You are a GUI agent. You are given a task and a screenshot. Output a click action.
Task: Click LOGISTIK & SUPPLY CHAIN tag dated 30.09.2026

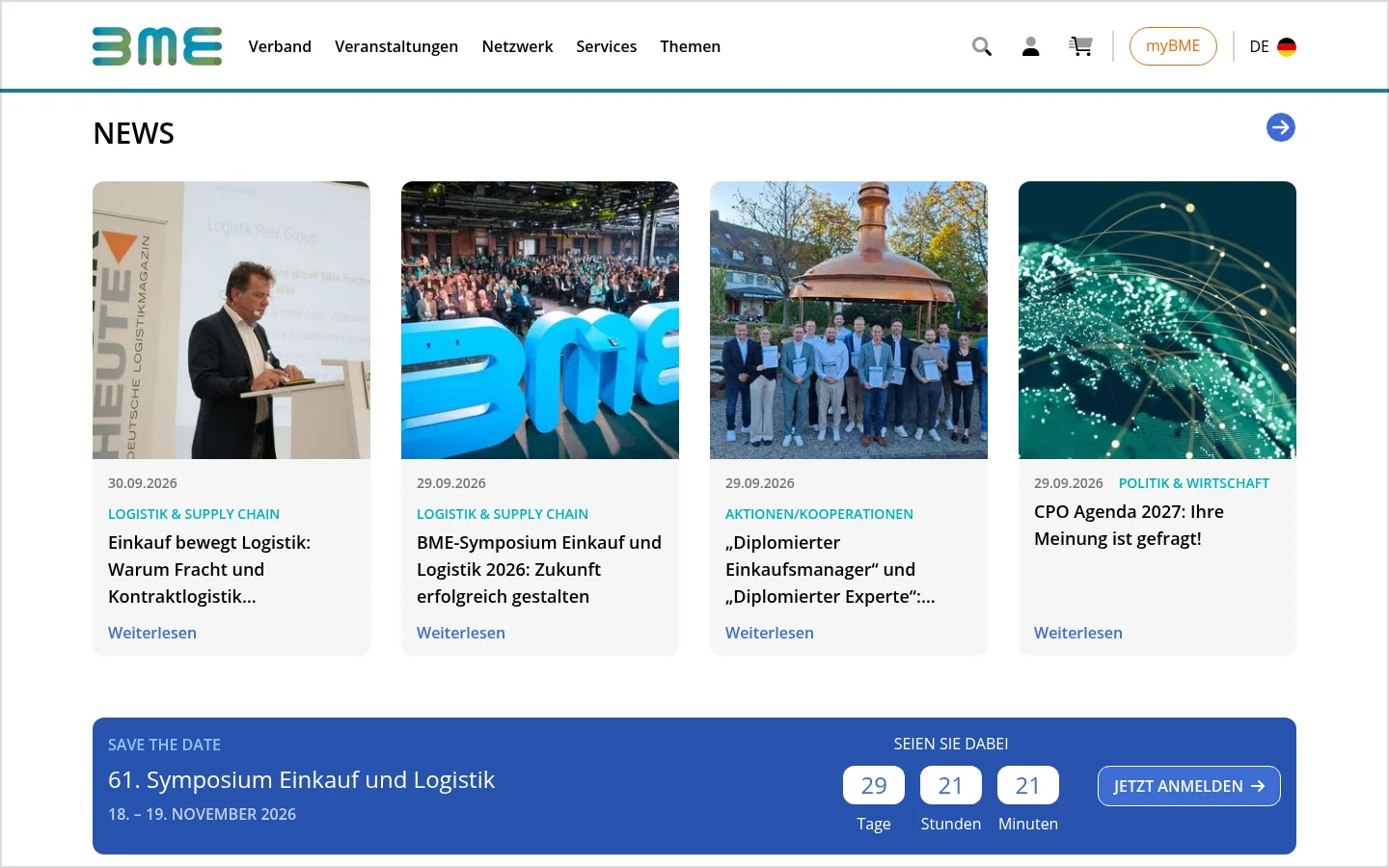(x=194, y=514)
